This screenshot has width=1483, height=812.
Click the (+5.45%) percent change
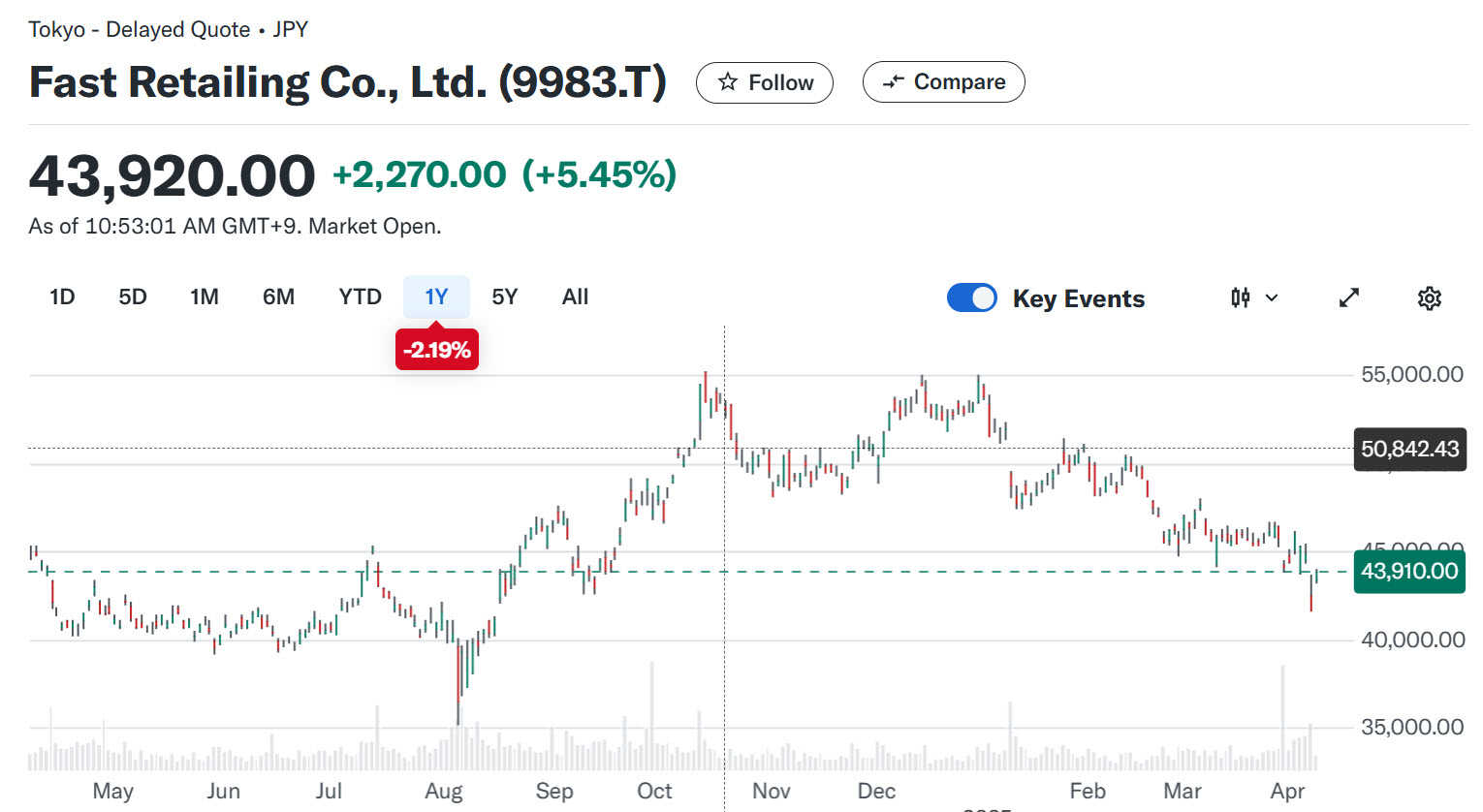coord(599,175)
